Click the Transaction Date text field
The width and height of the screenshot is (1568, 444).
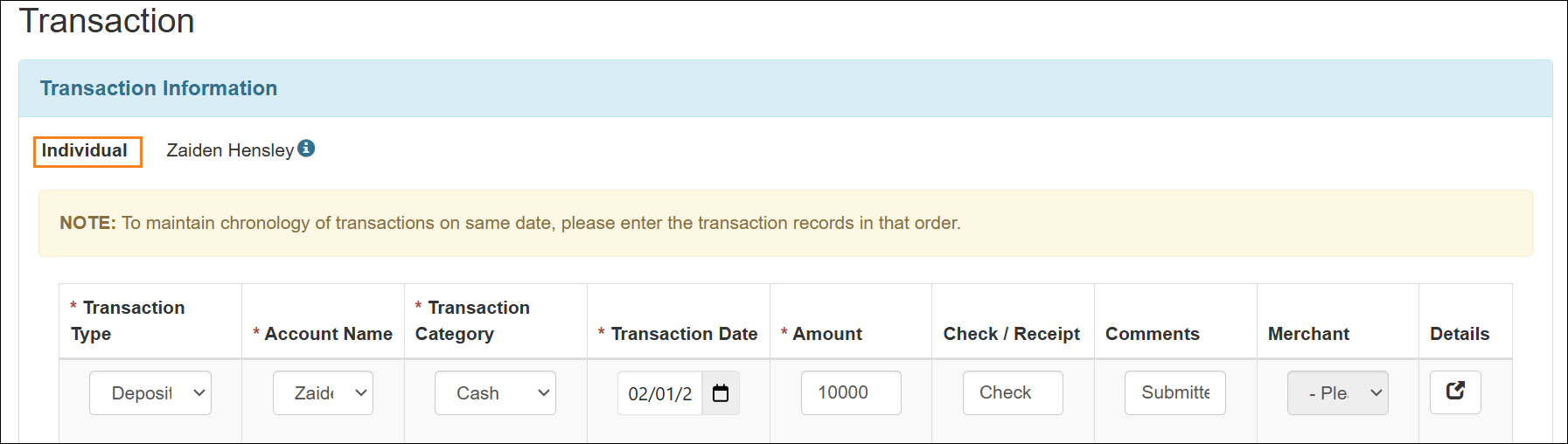click(660, 393)
